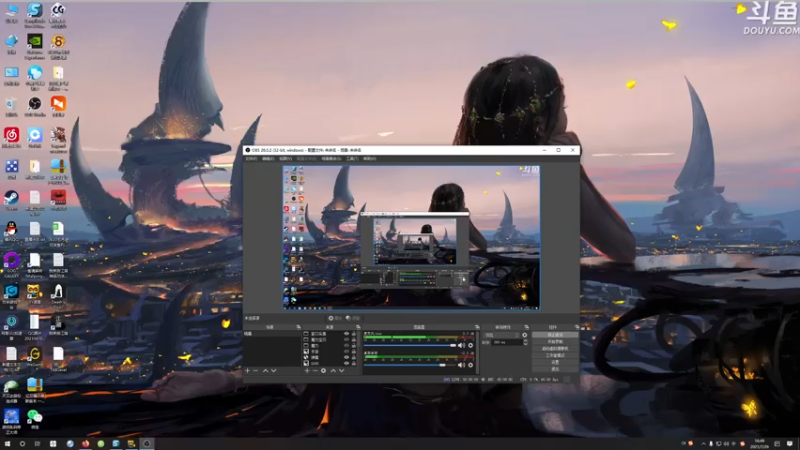This screenshot has width=800, height=450.
Task: Click the taskbar clock and date
Action: point(760,443)
